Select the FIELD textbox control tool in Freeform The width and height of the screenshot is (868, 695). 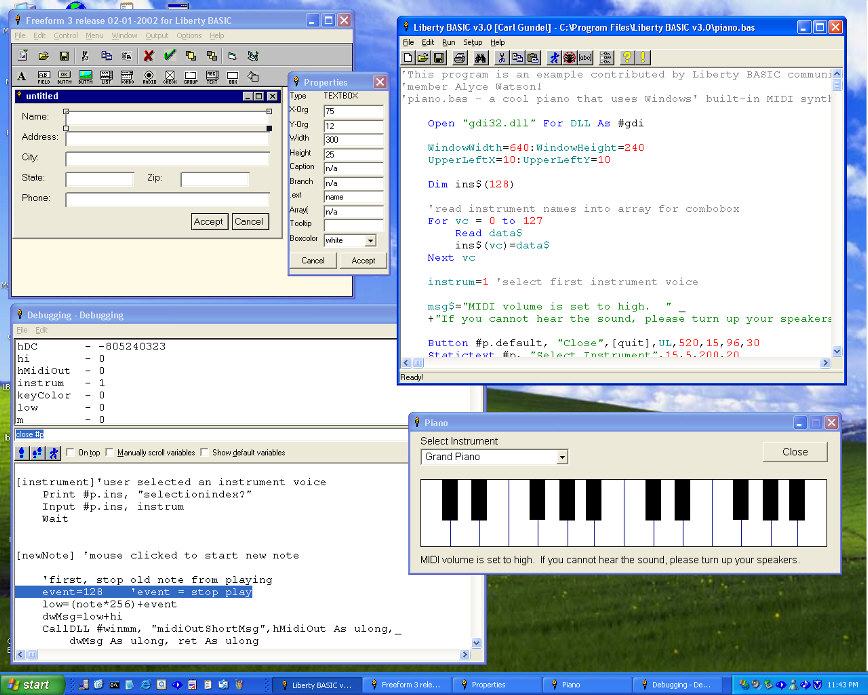(x=44, y=76)
